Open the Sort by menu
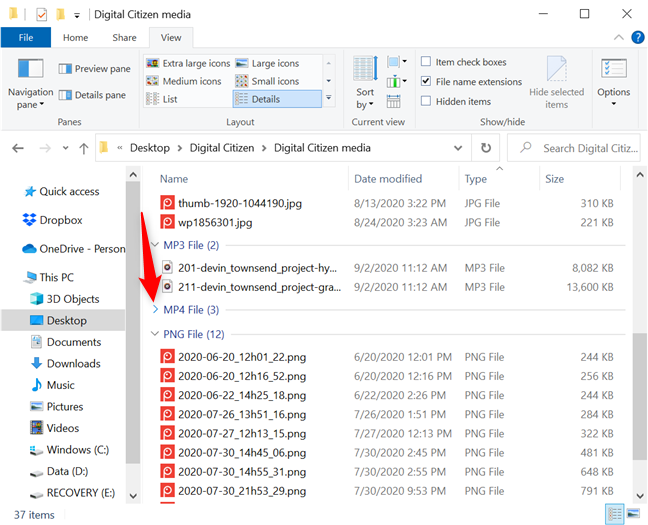Image resolution: width=648 pixels, height=525 pixels. [365, 84]
